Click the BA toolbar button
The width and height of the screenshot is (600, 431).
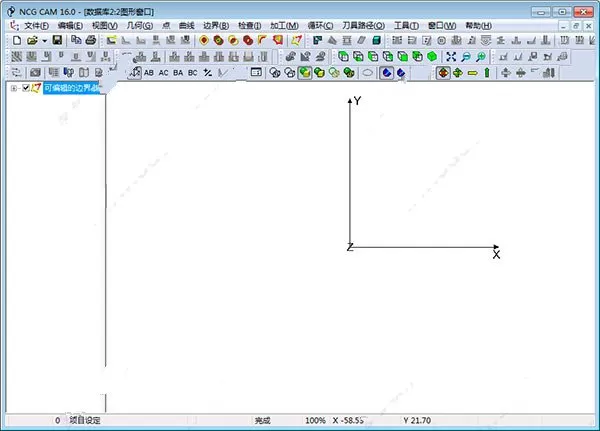pos(178,73)
